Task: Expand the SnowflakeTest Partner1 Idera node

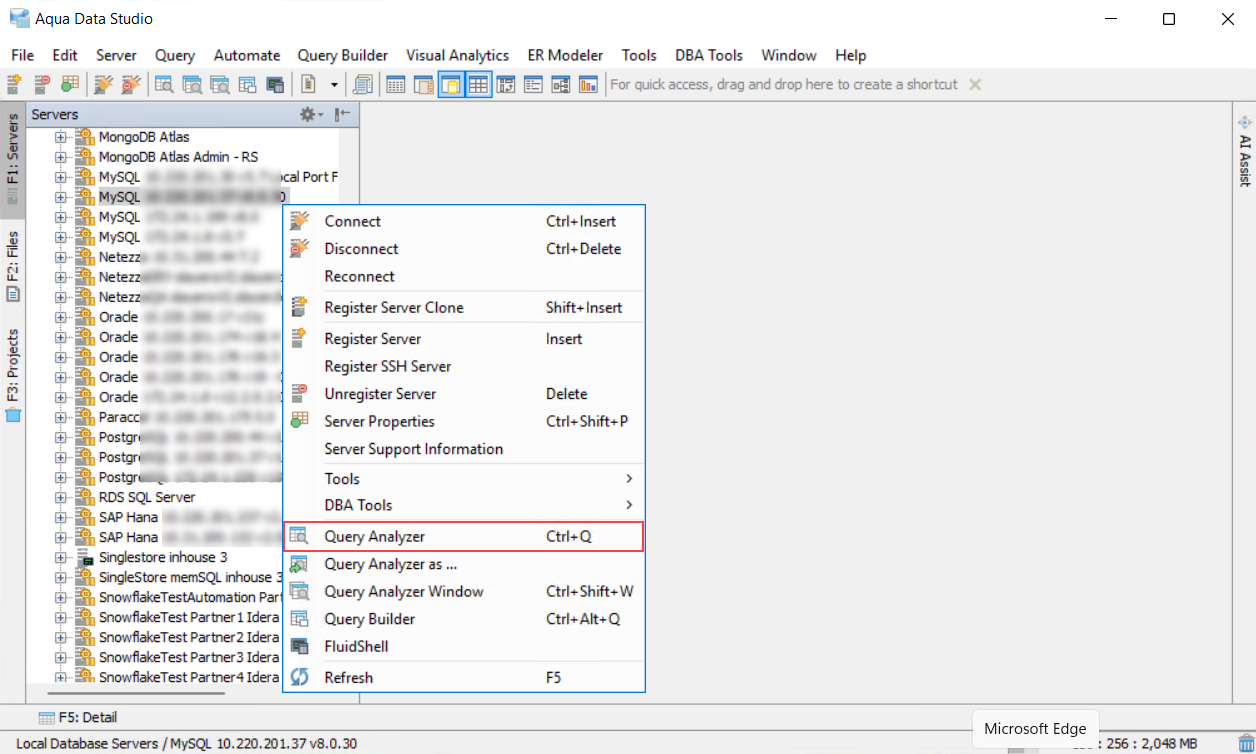Action: tap(61, 617)
